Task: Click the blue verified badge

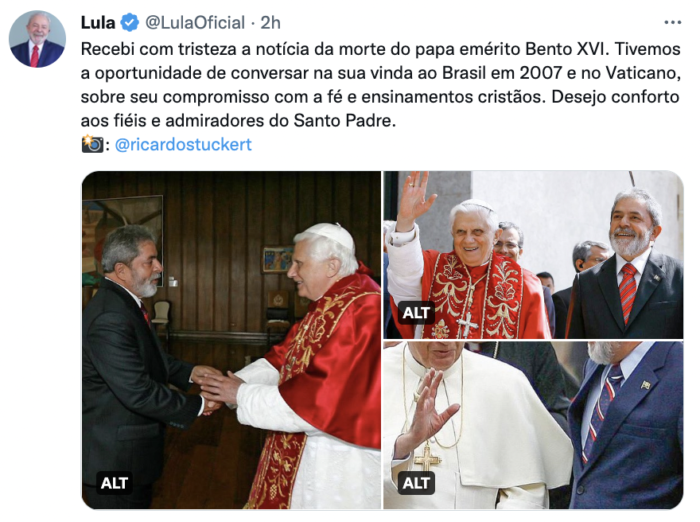Action: pyautogui.click(x=130, y=22)
